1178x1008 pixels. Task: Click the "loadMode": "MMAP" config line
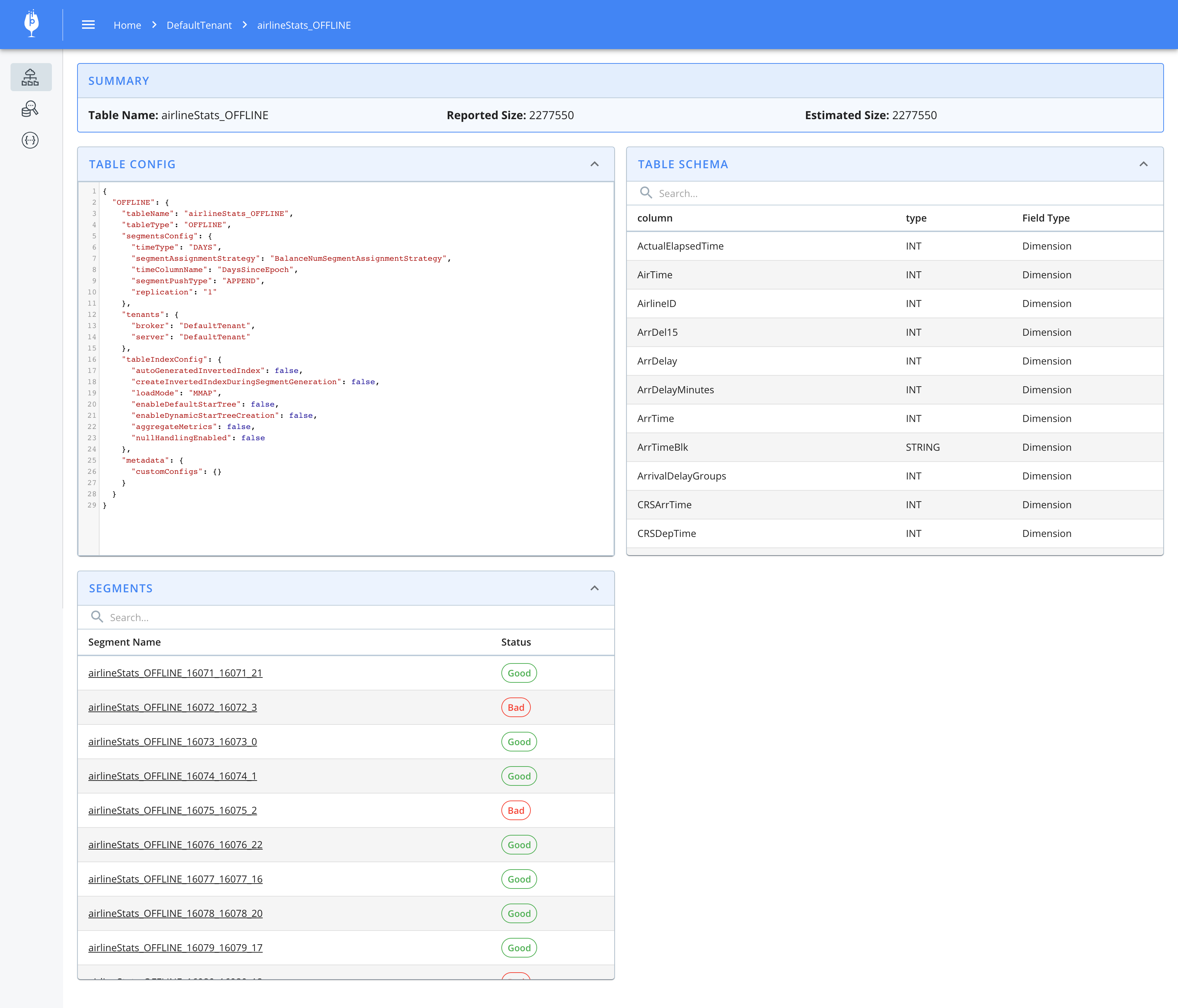(x=176, y=393)
